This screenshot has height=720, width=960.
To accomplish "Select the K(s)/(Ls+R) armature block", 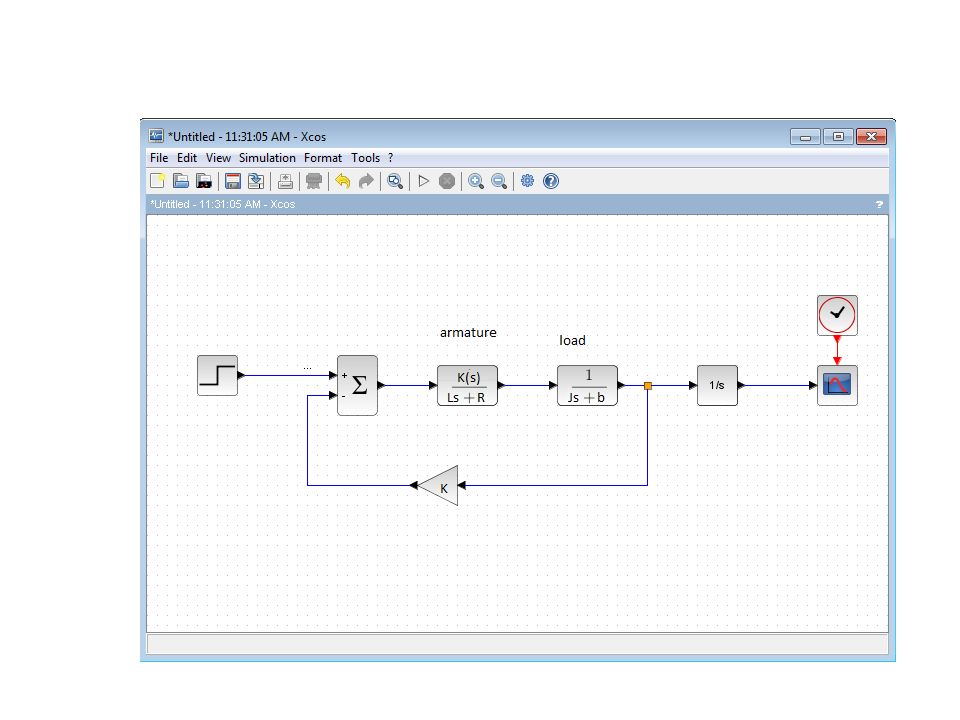I will [468, 385].
